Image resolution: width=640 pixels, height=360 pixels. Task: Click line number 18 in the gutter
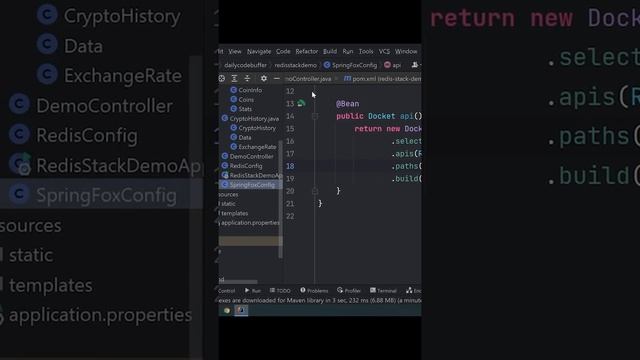click(290, 166)
